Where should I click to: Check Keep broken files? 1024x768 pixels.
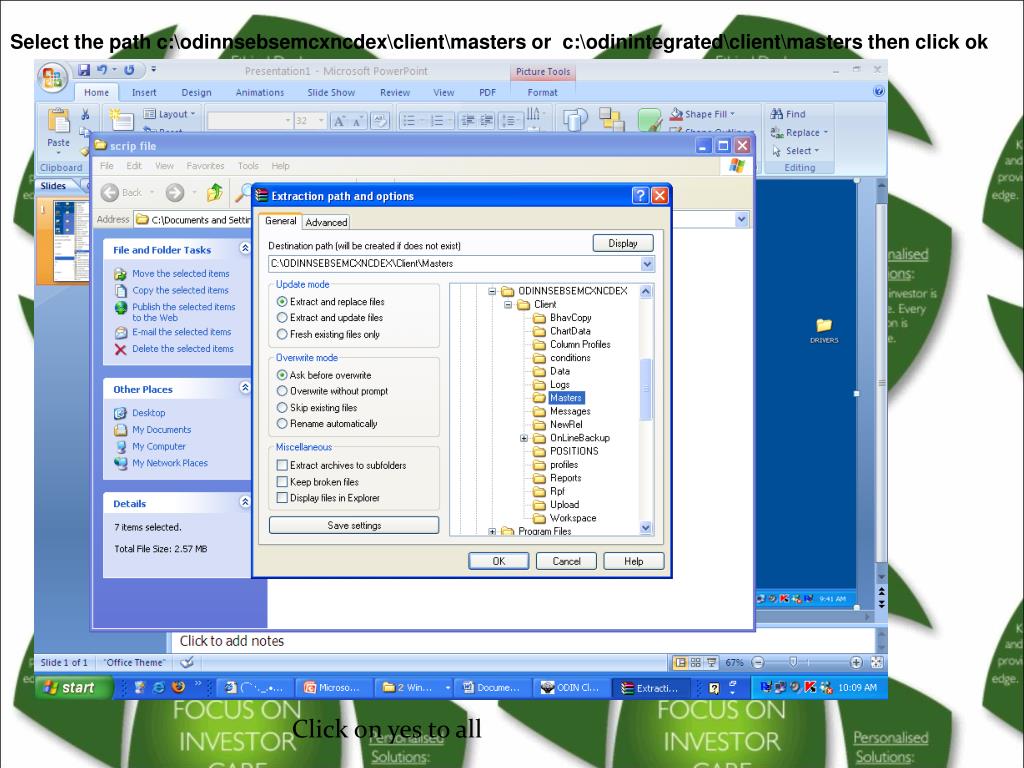(x=282, y=482)
